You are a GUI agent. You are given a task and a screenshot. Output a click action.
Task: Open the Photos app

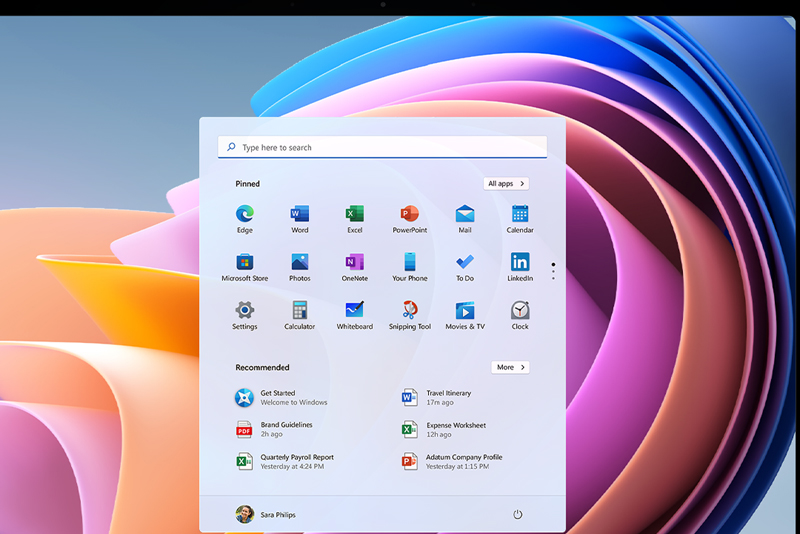pos(299,267)
